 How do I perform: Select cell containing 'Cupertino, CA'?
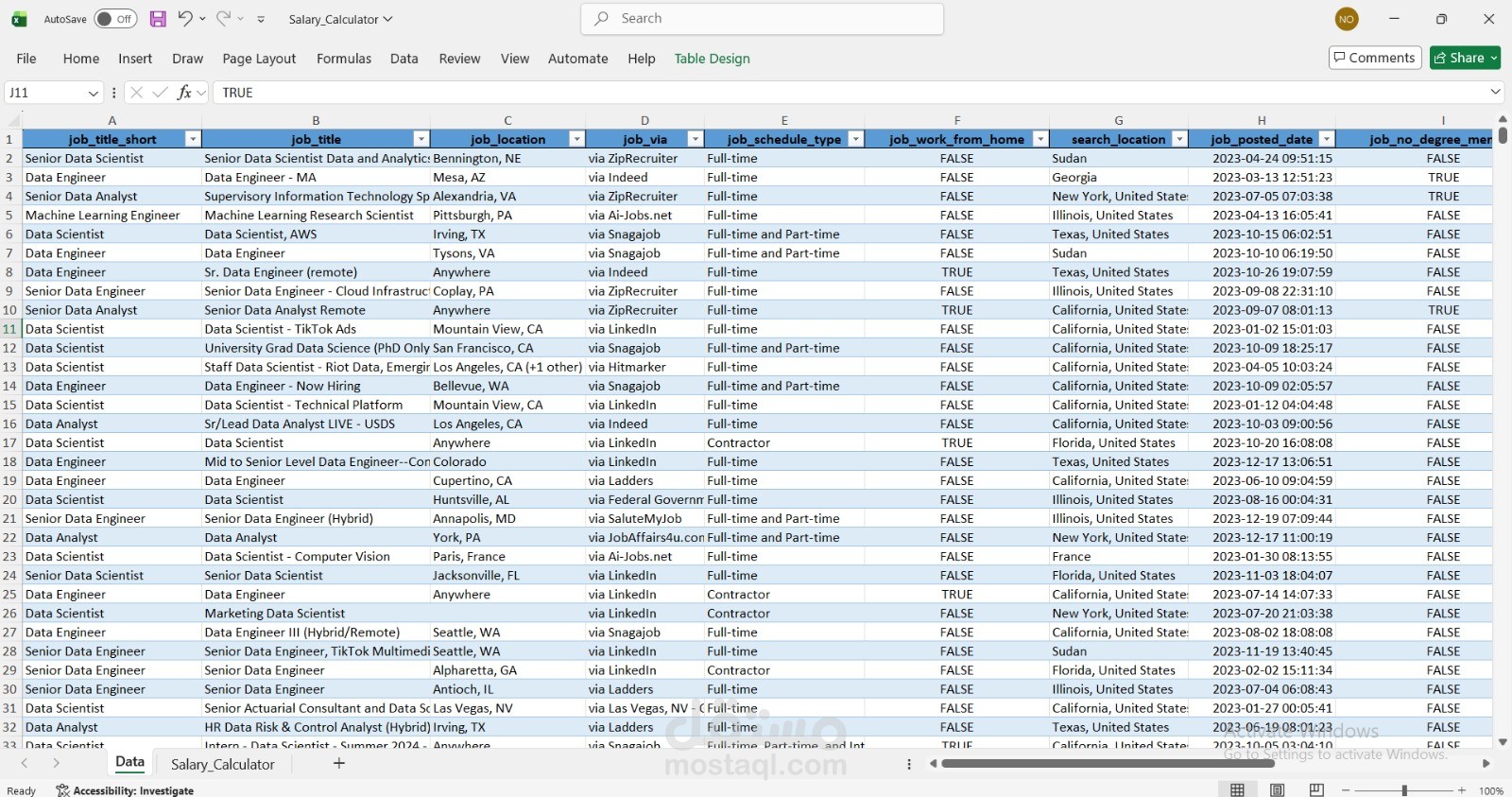(x=508, y=480)
